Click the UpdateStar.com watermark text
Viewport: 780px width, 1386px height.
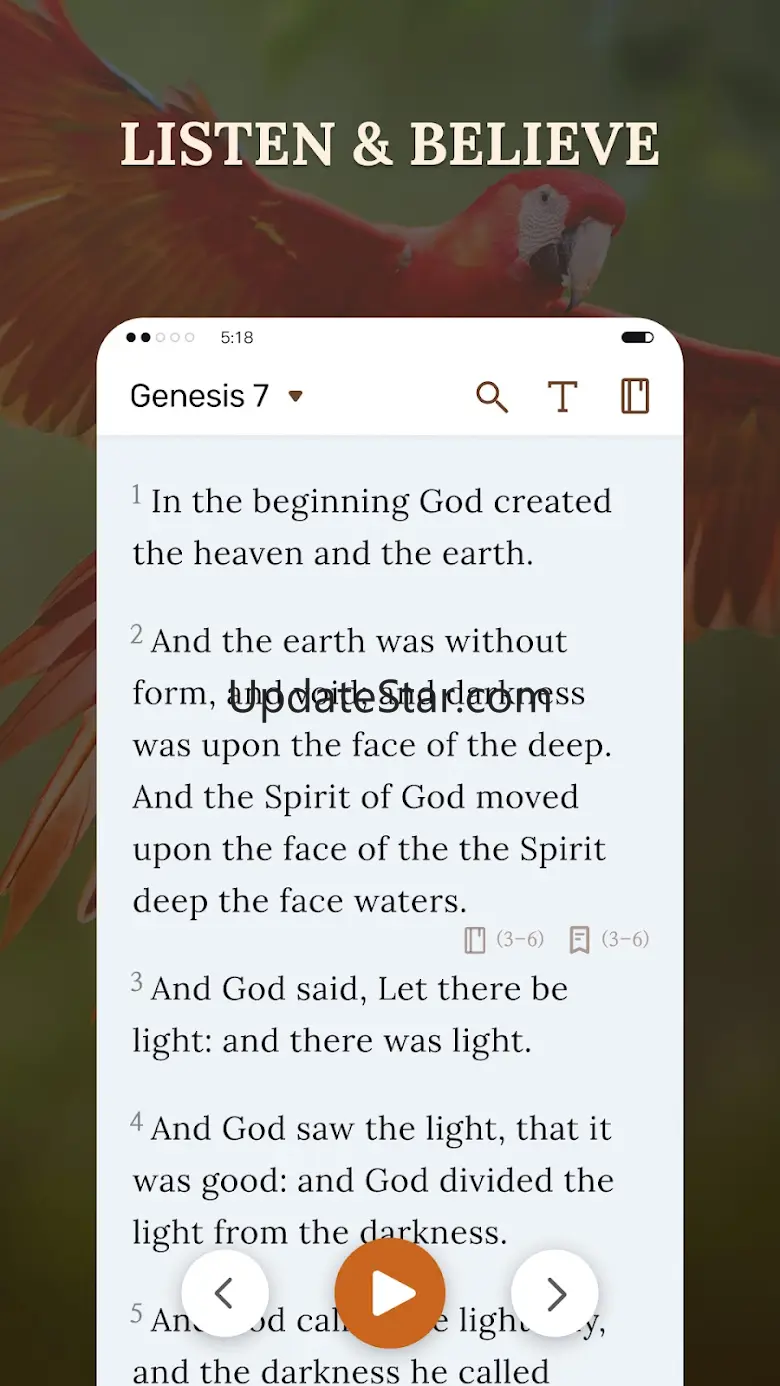[x=390, y=697]
